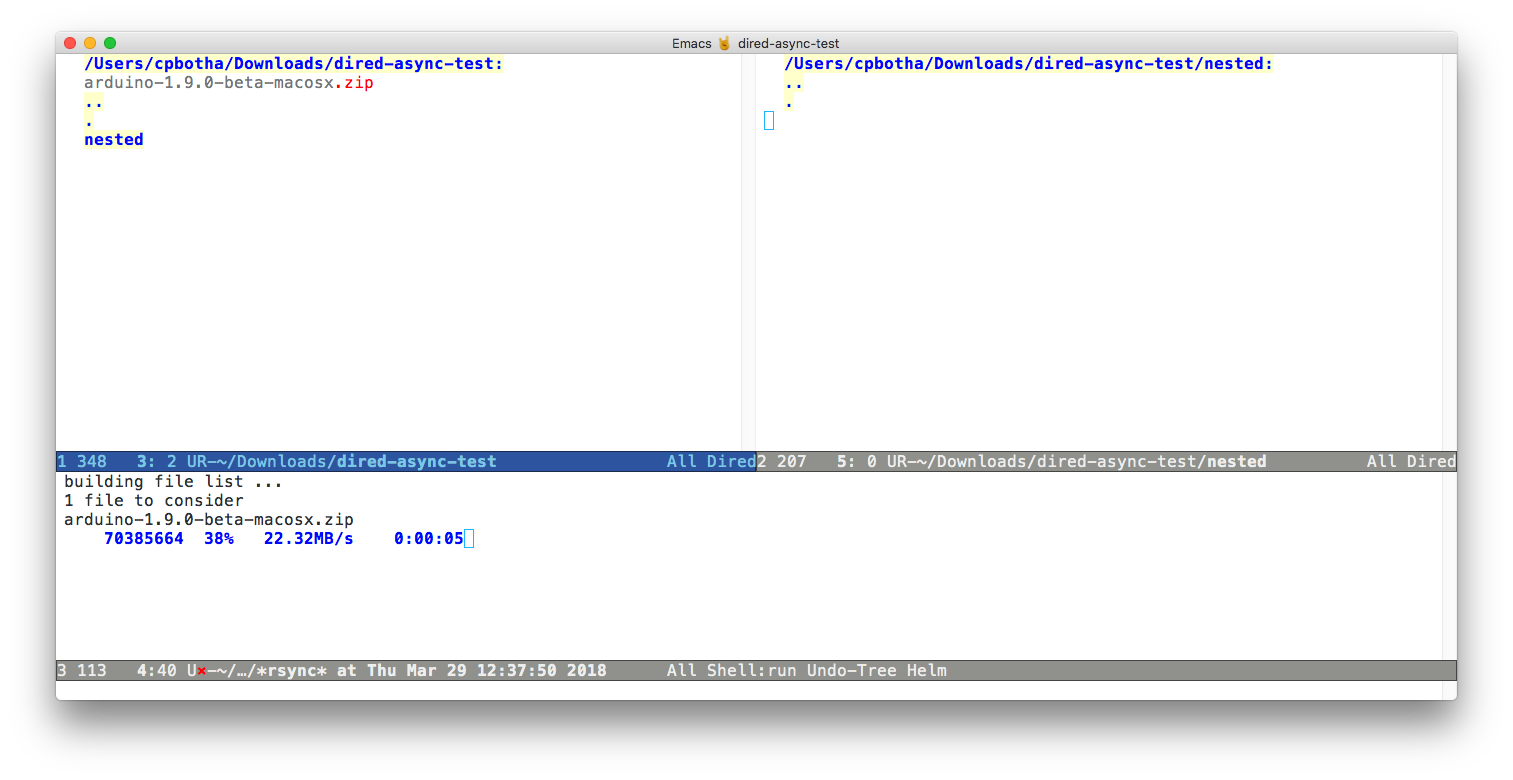Click the green zoom traffic light button

click(109, 43)
